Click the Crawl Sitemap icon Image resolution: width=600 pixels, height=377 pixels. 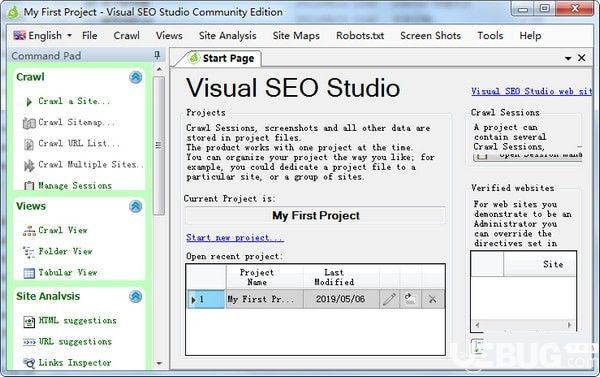[x=29, y=123]
